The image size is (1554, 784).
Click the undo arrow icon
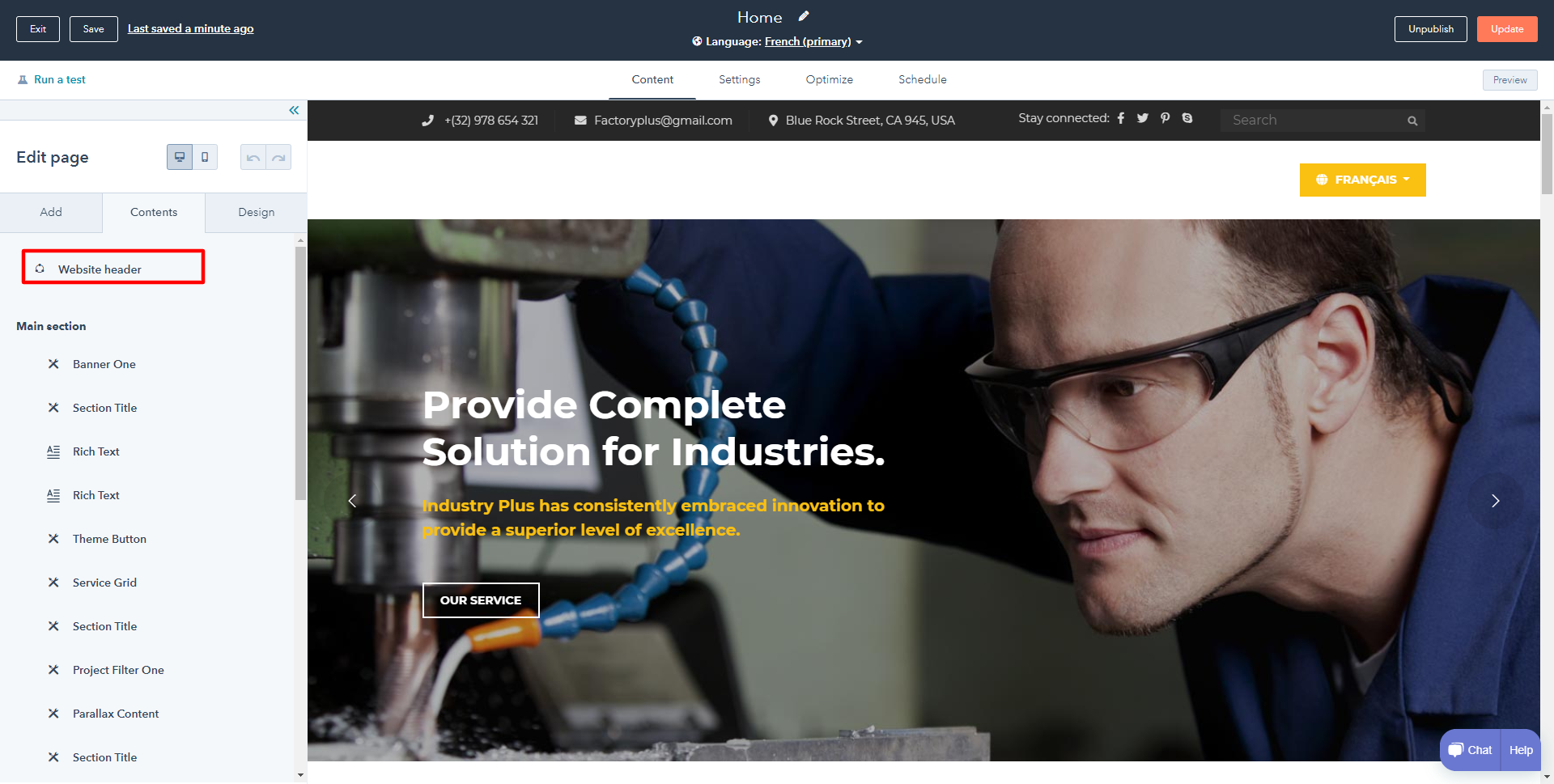[x=253, y=157]
